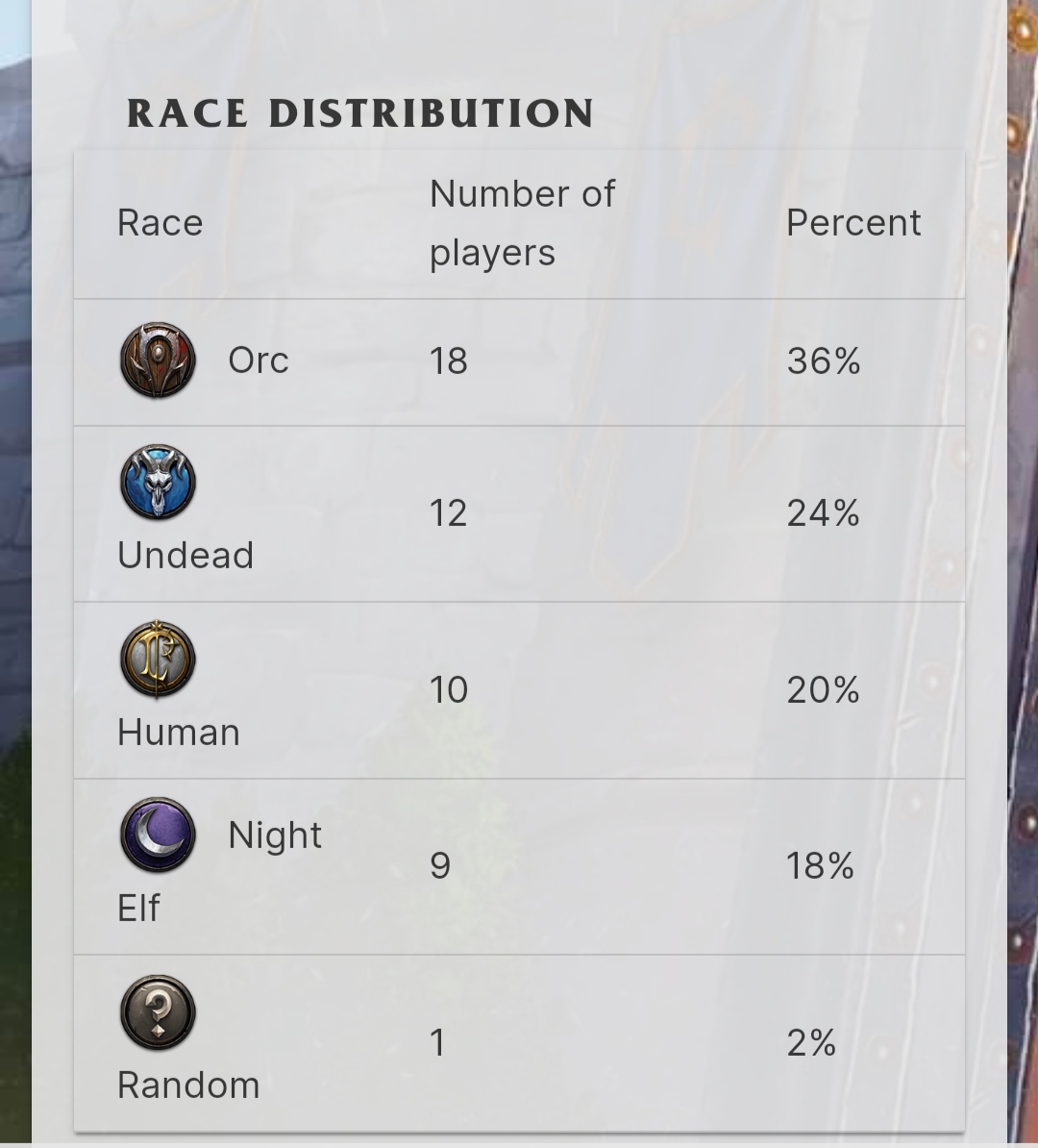Click the Night Elf race label
Screen dimensions: 1038x1148
[219, 871]
